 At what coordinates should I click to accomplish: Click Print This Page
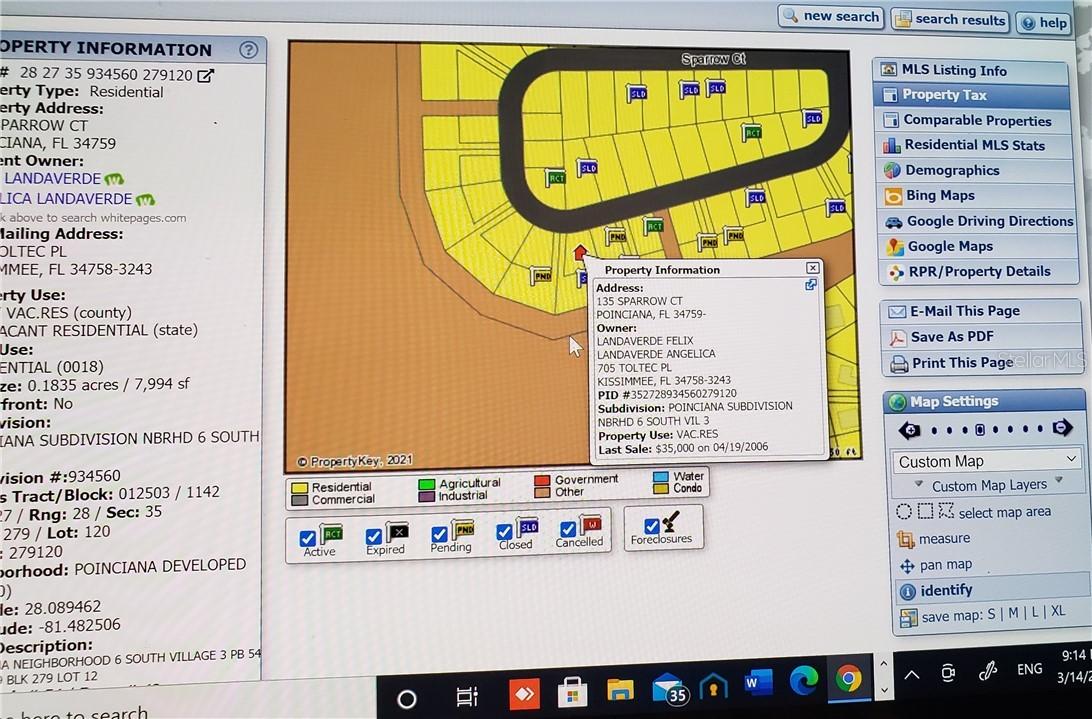983,364
